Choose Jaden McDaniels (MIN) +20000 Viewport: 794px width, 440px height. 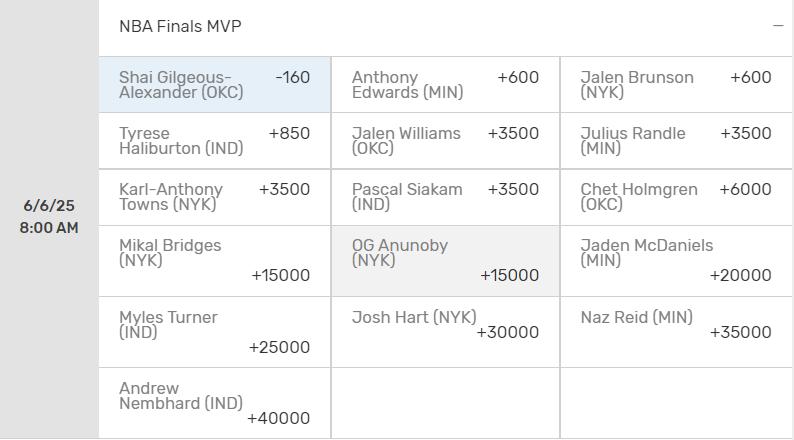coord(677,261)
